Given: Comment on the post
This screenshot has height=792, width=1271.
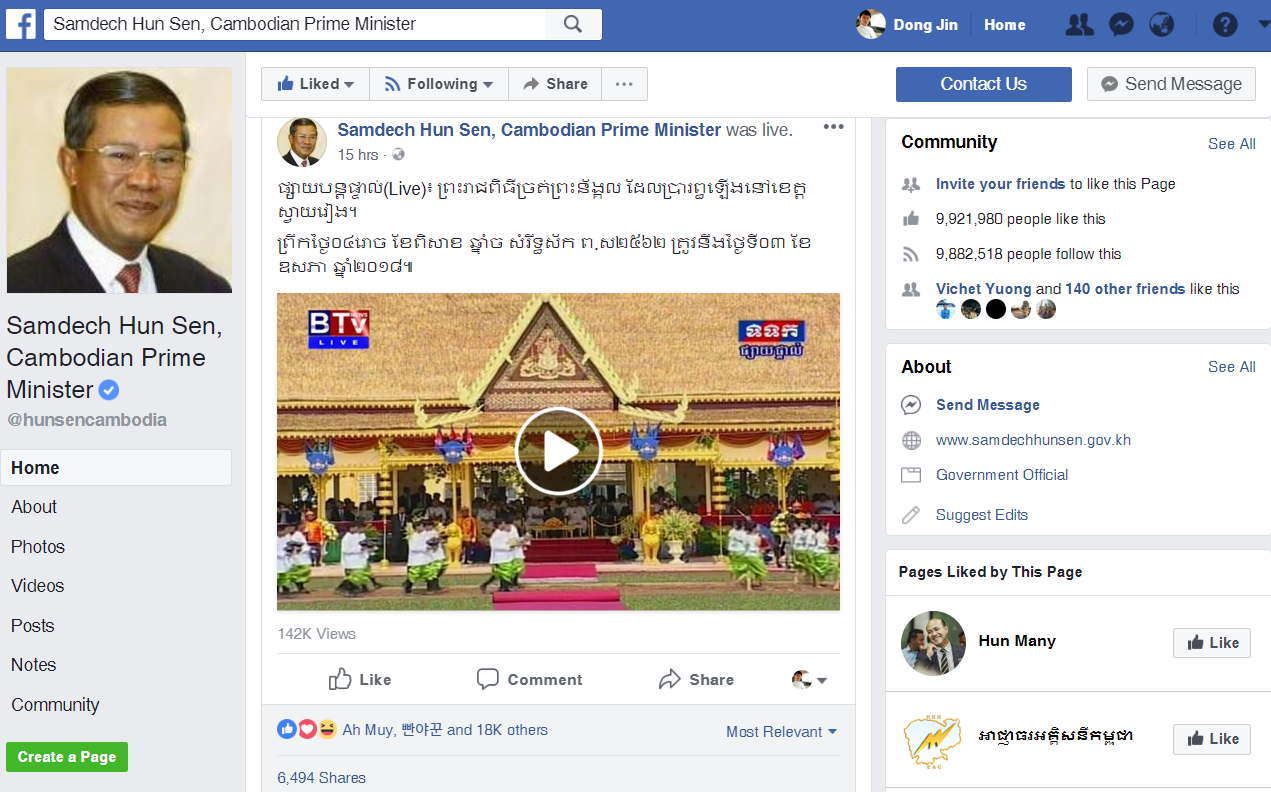Looking at the screenshot, I should pyautogui.click(x=529, y=680).
